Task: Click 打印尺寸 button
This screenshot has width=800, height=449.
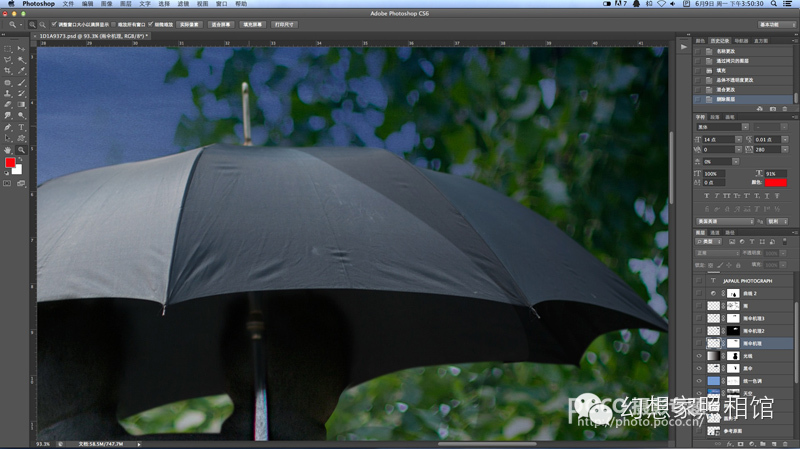Action: (x=284, y=24)
